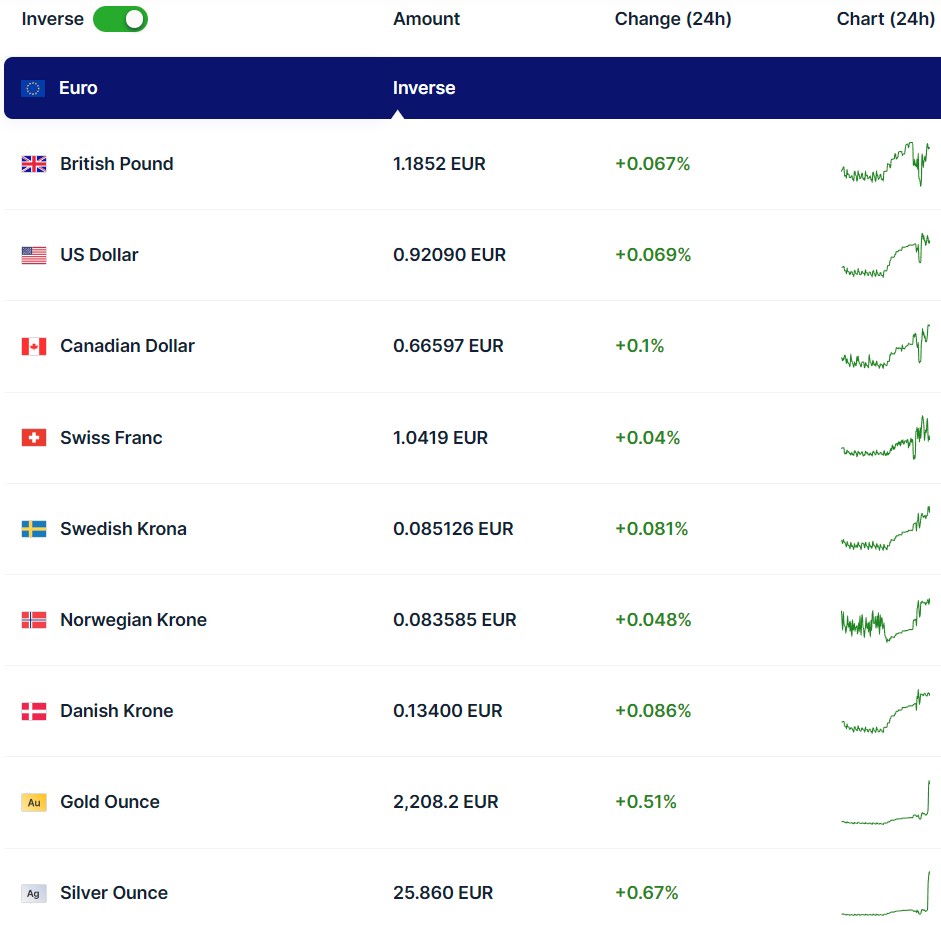This screenshot has height=925, width=941.
Task: View the Gold Ounce 24h sparkline chart
Action: click(x=885, y=802)
